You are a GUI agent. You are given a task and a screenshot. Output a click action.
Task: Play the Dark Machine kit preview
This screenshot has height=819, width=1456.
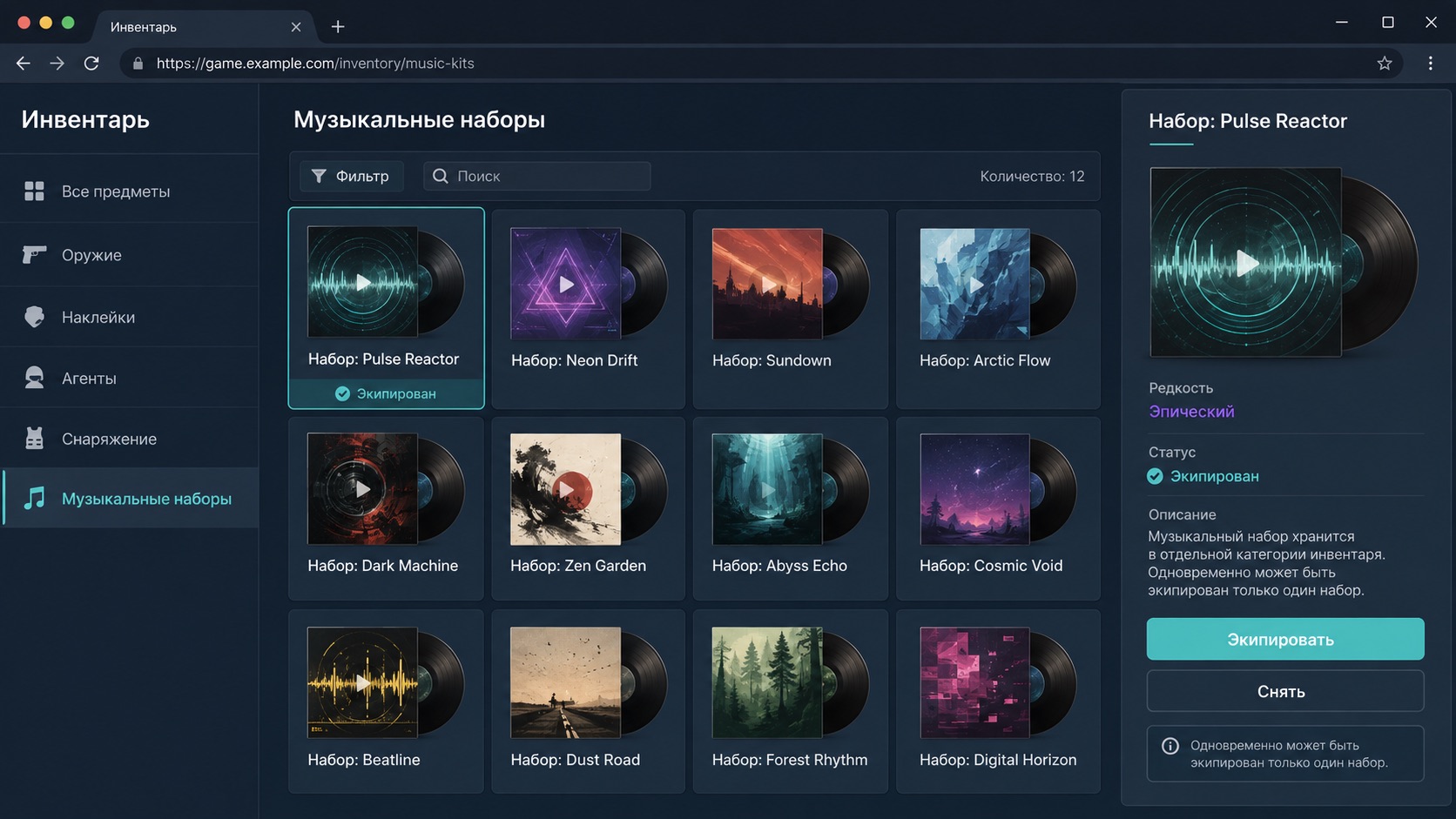(362, 489)
